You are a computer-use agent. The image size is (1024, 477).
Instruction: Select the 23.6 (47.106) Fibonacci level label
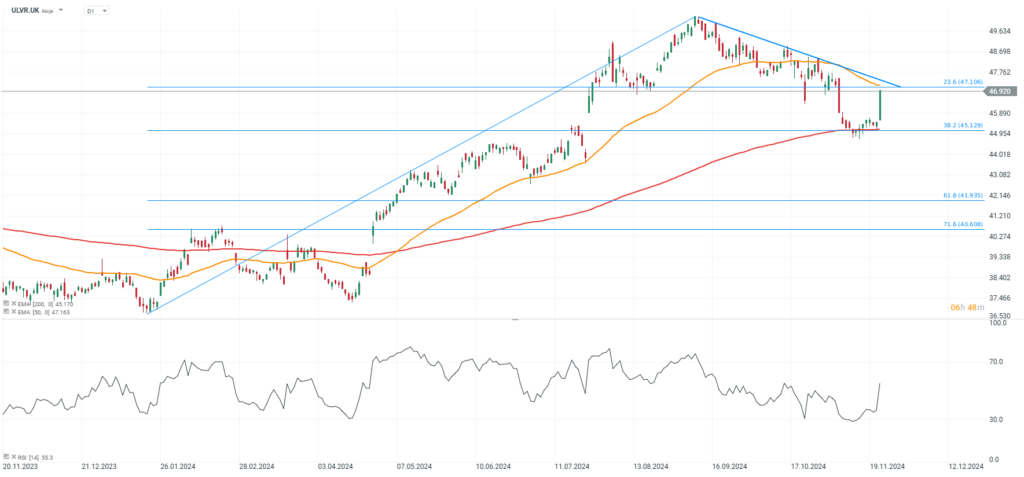point(962,82)
